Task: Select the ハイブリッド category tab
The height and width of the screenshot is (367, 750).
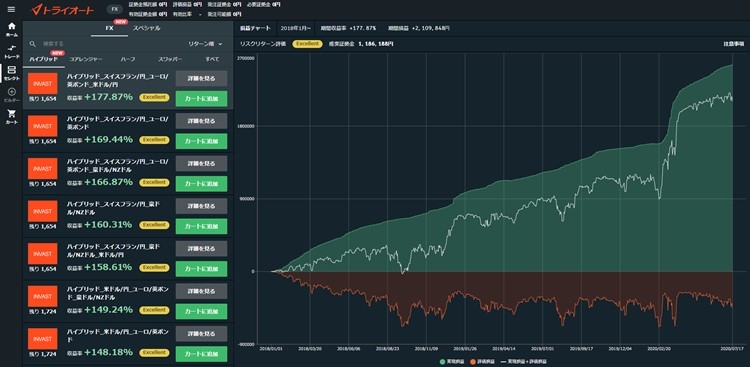Action: click(43, 59)
